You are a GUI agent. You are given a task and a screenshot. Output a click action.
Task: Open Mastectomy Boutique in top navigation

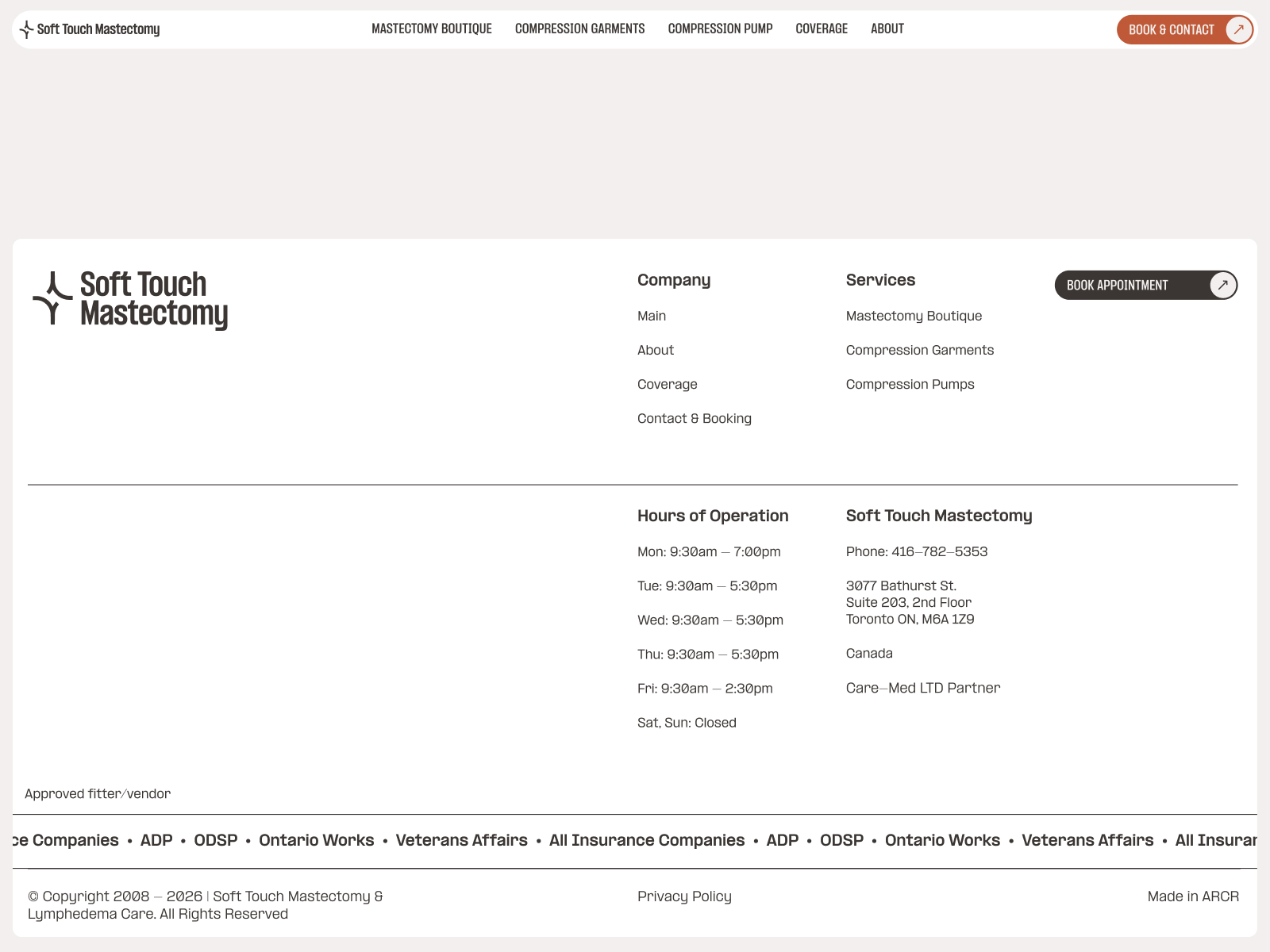(431, 29)
